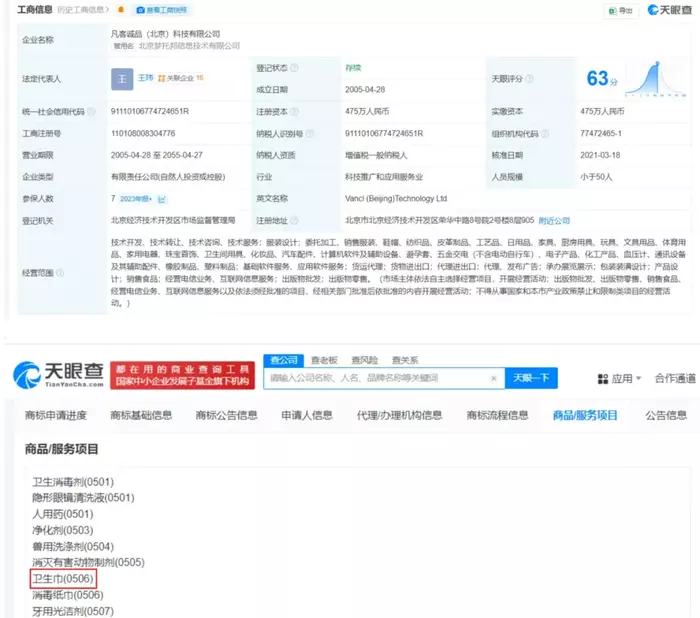Open the 商标流程信息 tab

click(x=497, y=415)
